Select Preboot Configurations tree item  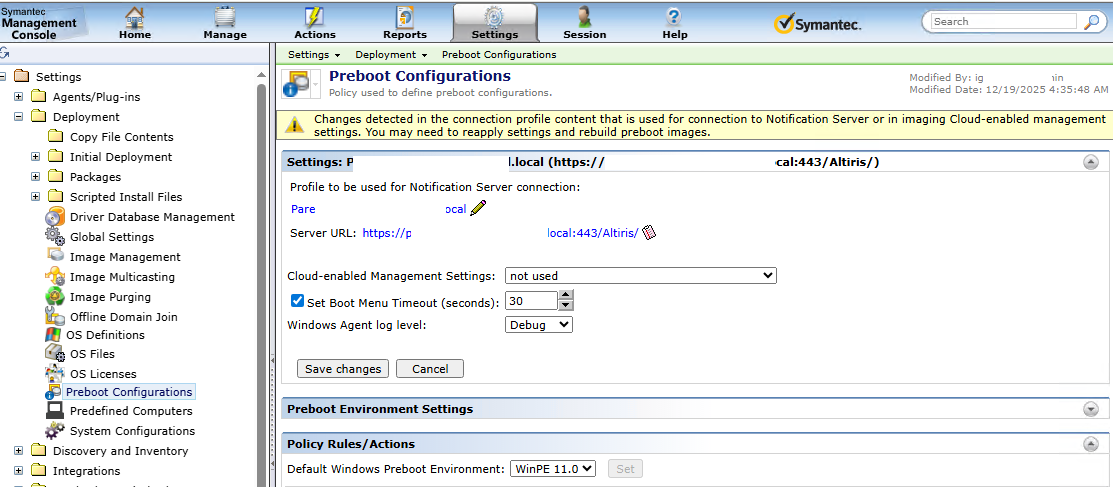coord(129,392)
